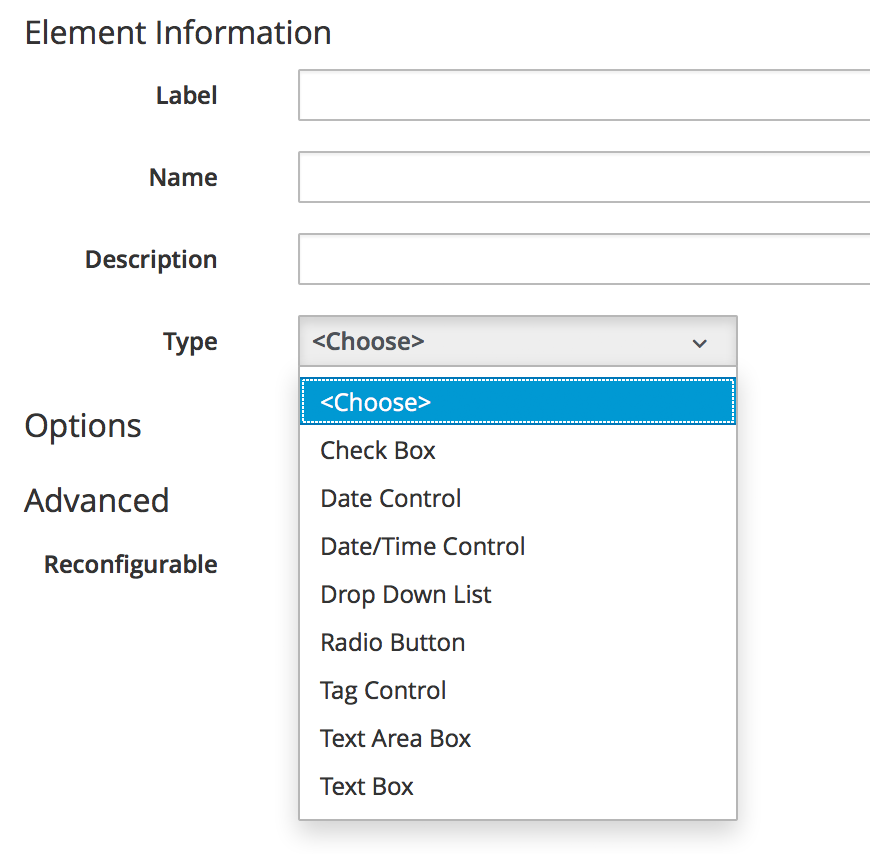Pick Text Area Box option

395,738
